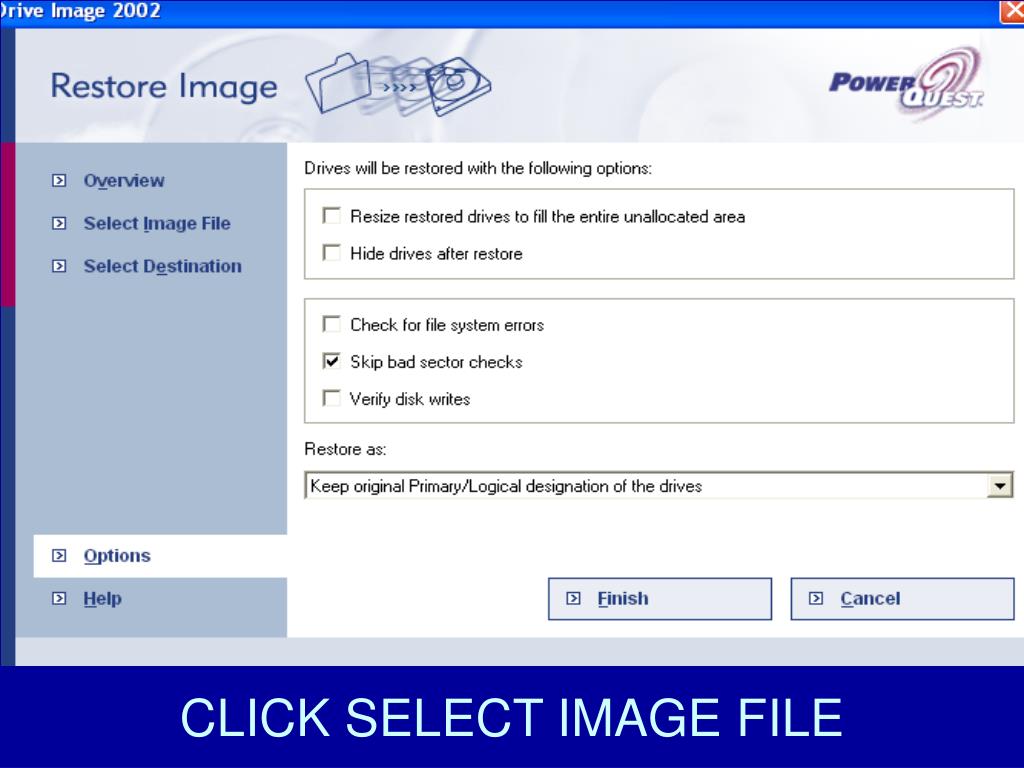Screen dimensions: 1024x768
Task: Click the Cancel button
Action: (x=902, y=599)
